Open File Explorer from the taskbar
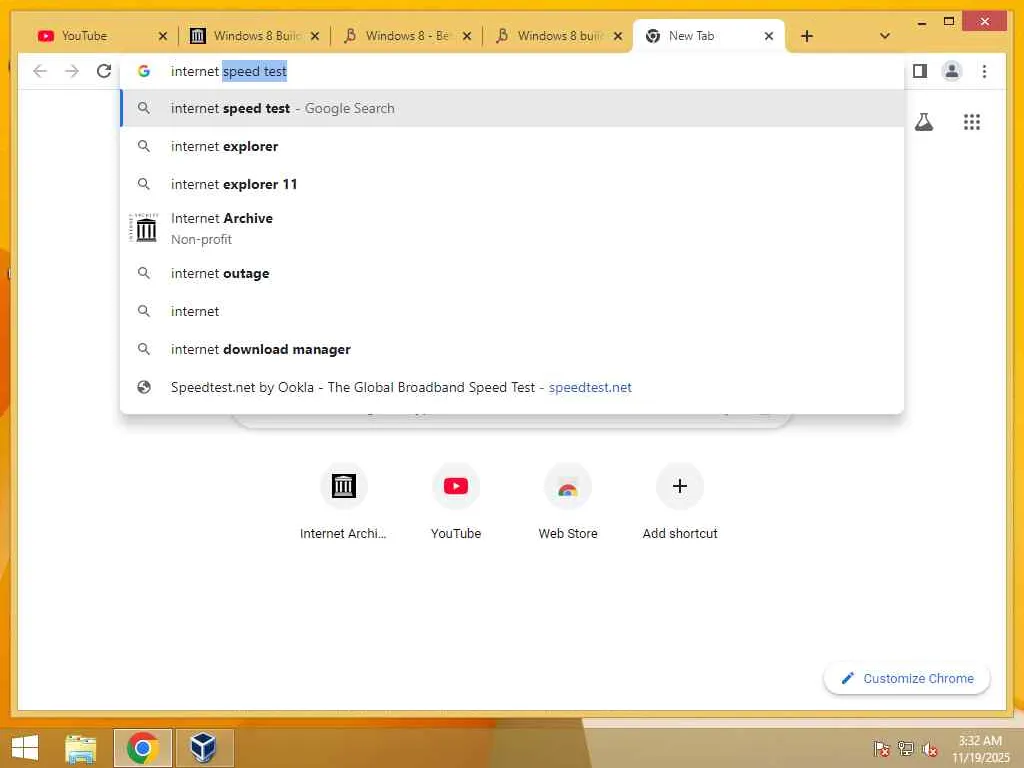Screen dimensions: 1024x768 pos(81,748)
